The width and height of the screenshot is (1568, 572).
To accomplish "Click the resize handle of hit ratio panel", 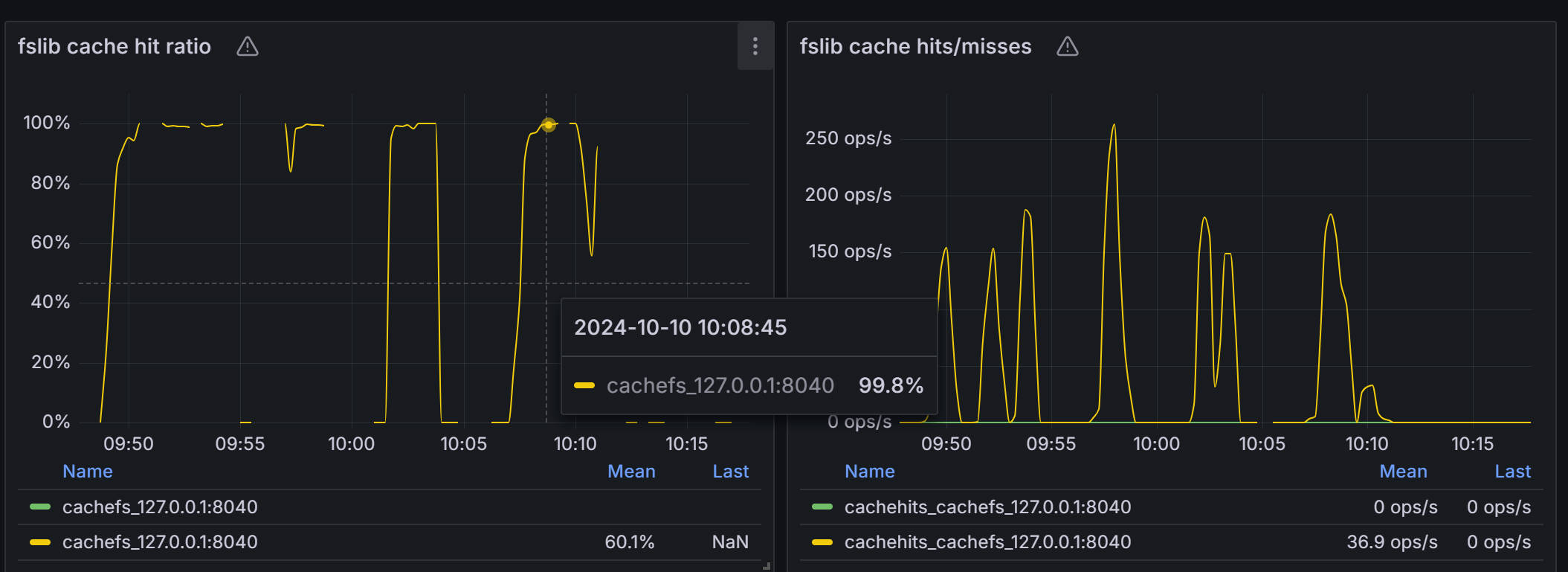I will [767, 566].
